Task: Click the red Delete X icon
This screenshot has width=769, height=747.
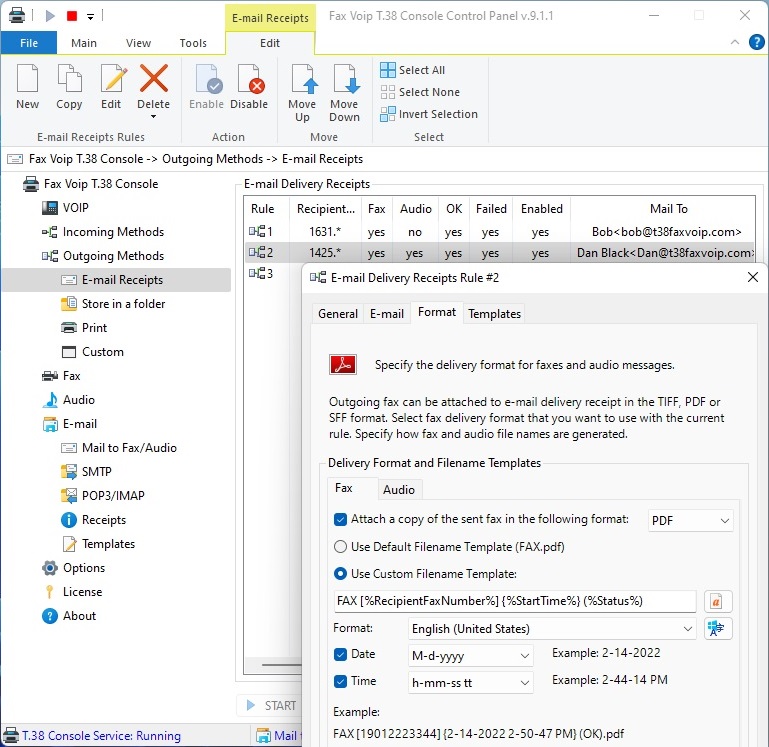Action: pyautogui.click(x=154, y=79)
